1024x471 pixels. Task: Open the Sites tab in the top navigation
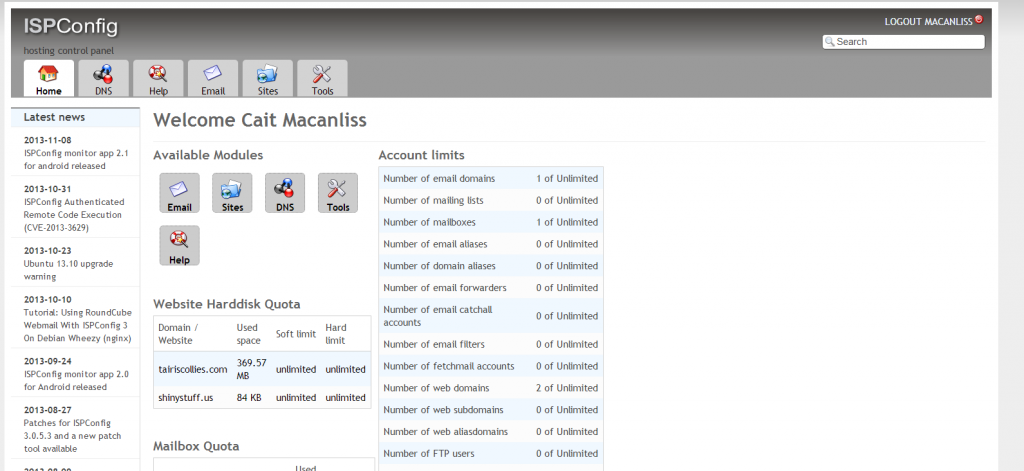268,78
